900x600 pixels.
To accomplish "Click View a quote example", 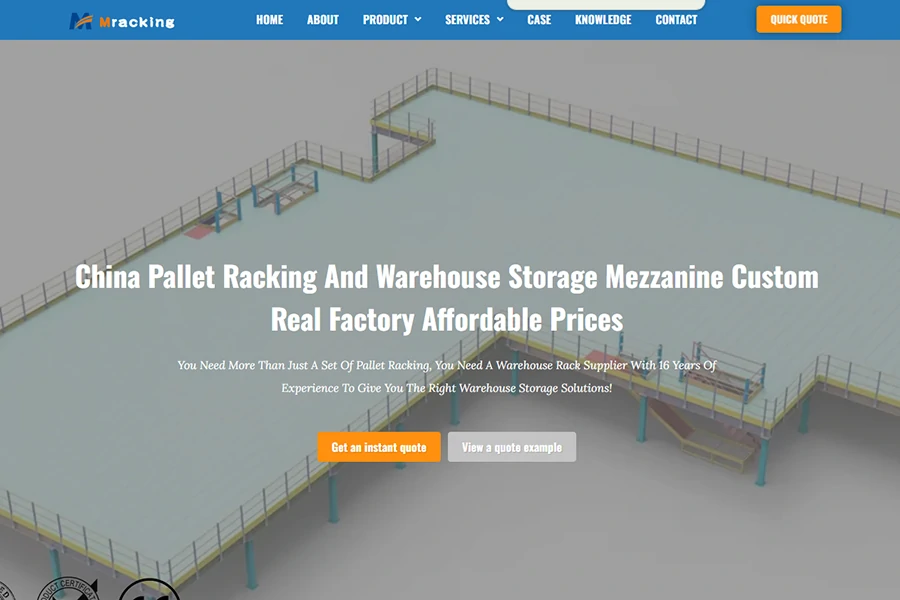I will [x=511, y=447].
